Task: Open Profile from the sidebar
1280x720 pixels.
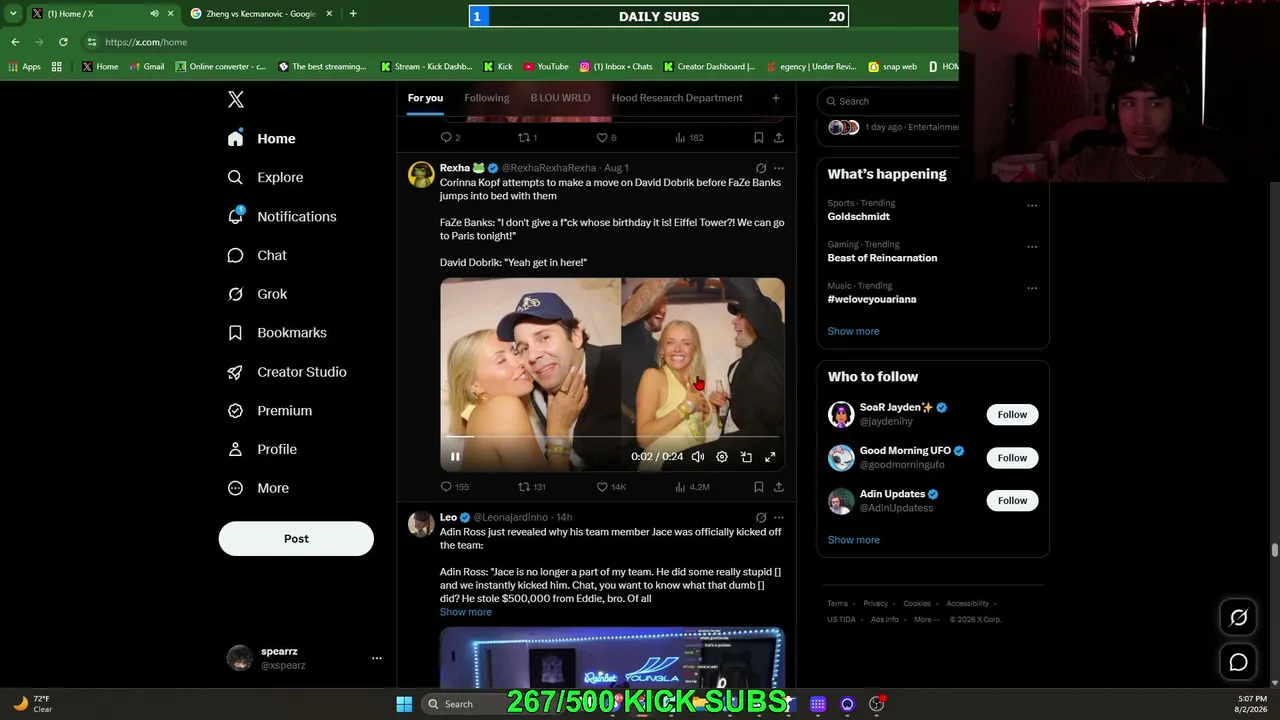Action: point(262,450)
